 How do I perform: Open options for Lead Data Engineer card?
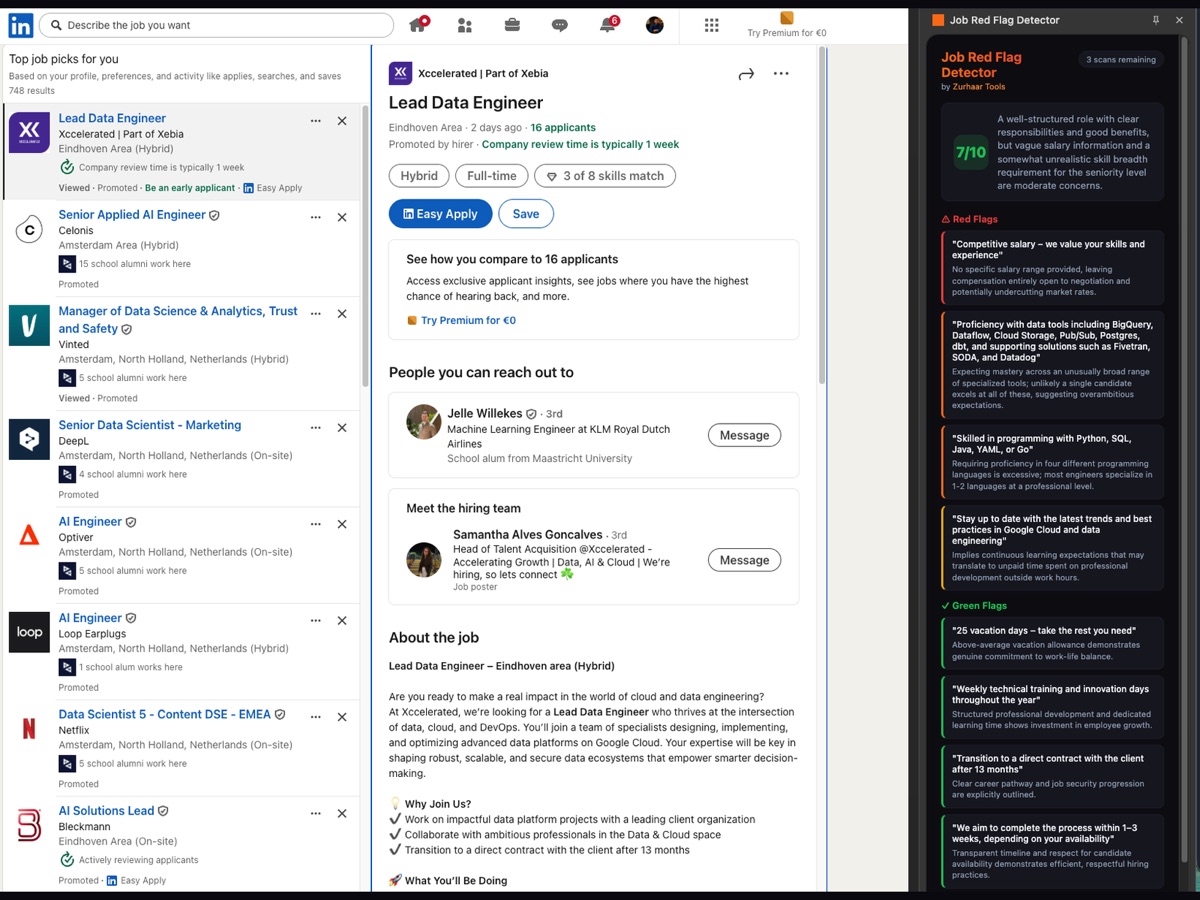pos(316,121)
